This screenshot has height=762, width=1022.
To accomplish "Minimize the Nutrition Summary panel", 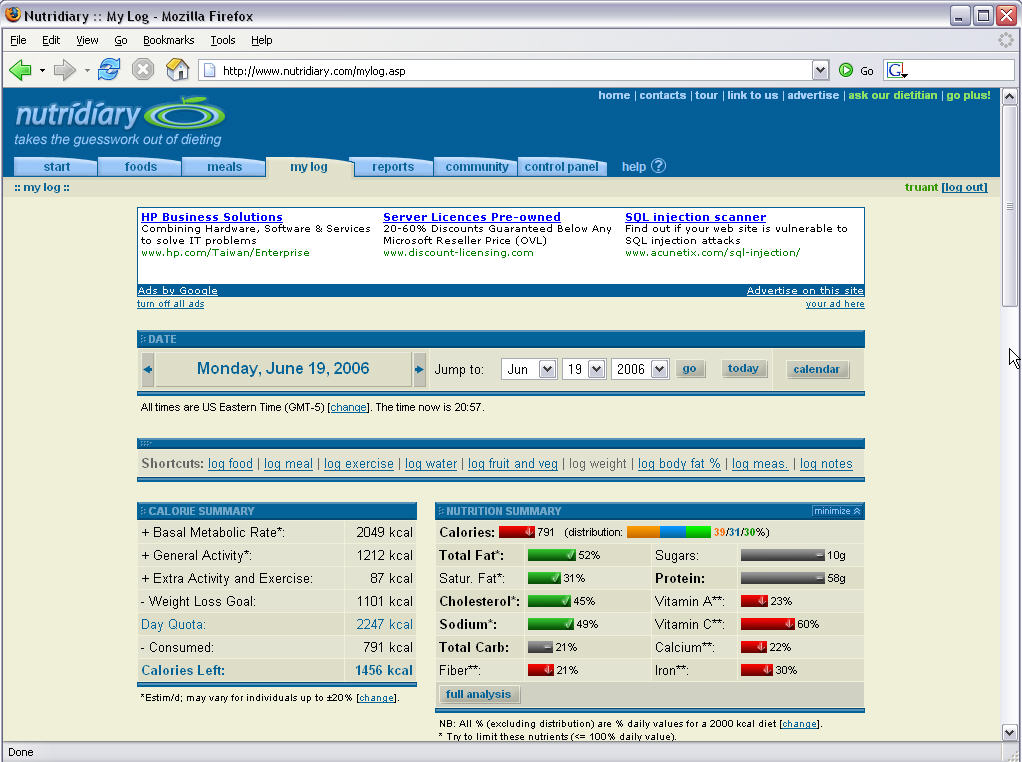I will click(837, 511).
